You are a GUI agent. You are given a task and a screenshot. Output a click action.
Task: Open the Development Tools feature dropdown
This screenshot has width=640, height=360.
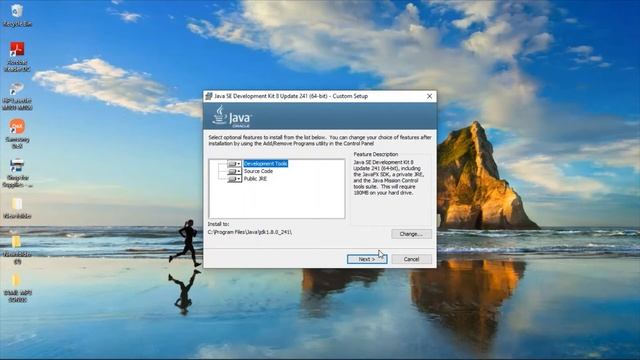[x=234, y=164]
